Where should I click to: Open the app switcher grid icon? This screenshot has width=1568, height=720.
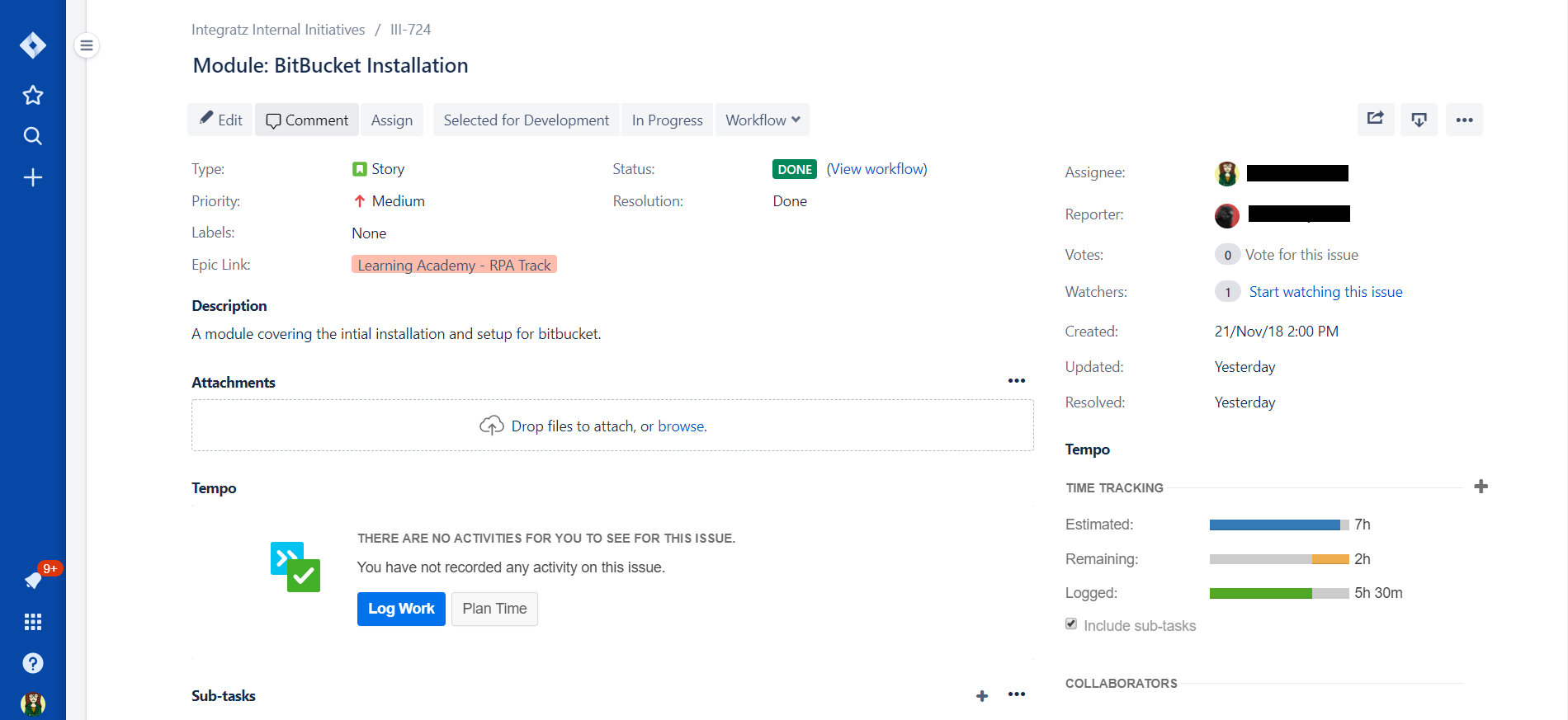click(33, 622)
